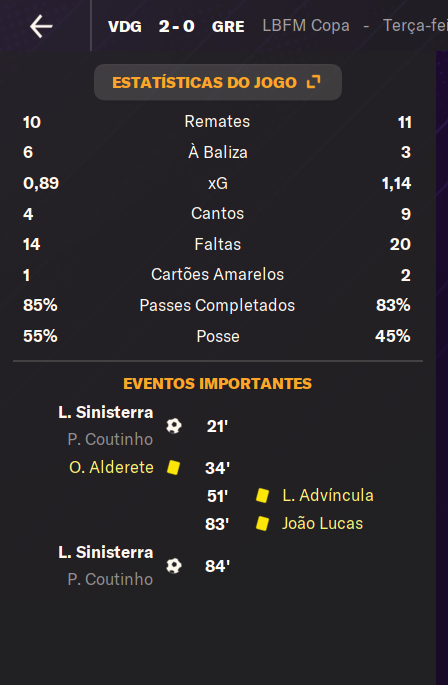Open O. Alderete's player name

click(x=111, y=467)
